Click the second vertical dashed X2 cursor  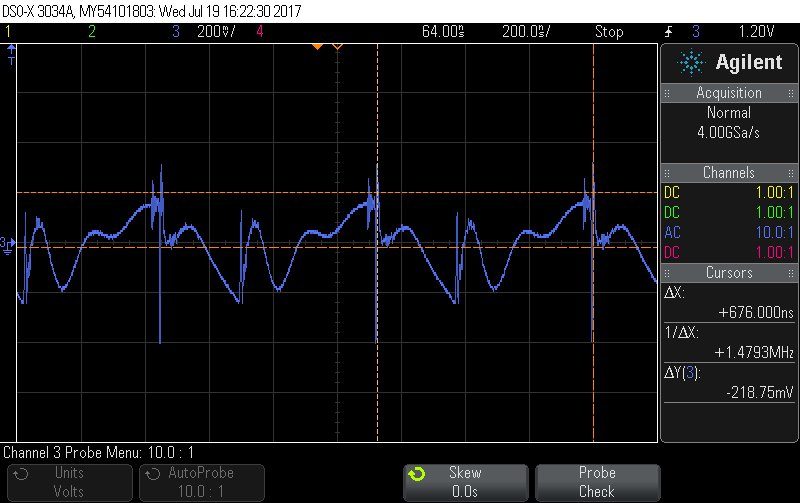(x=593, y=243)
